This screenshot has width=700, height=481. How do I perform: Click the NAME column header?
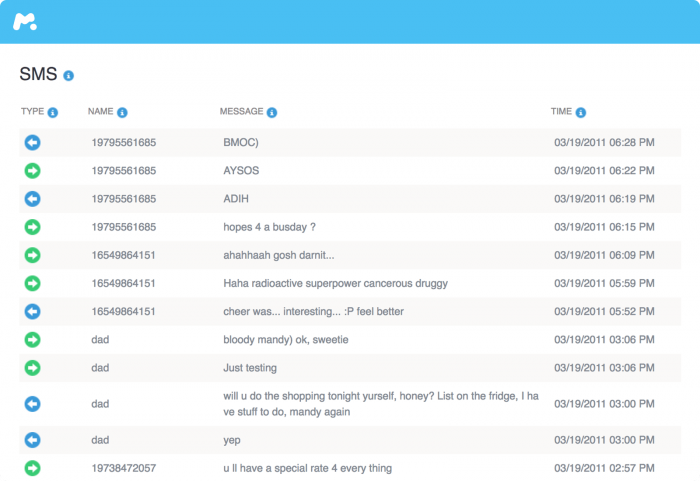point(100,111)
